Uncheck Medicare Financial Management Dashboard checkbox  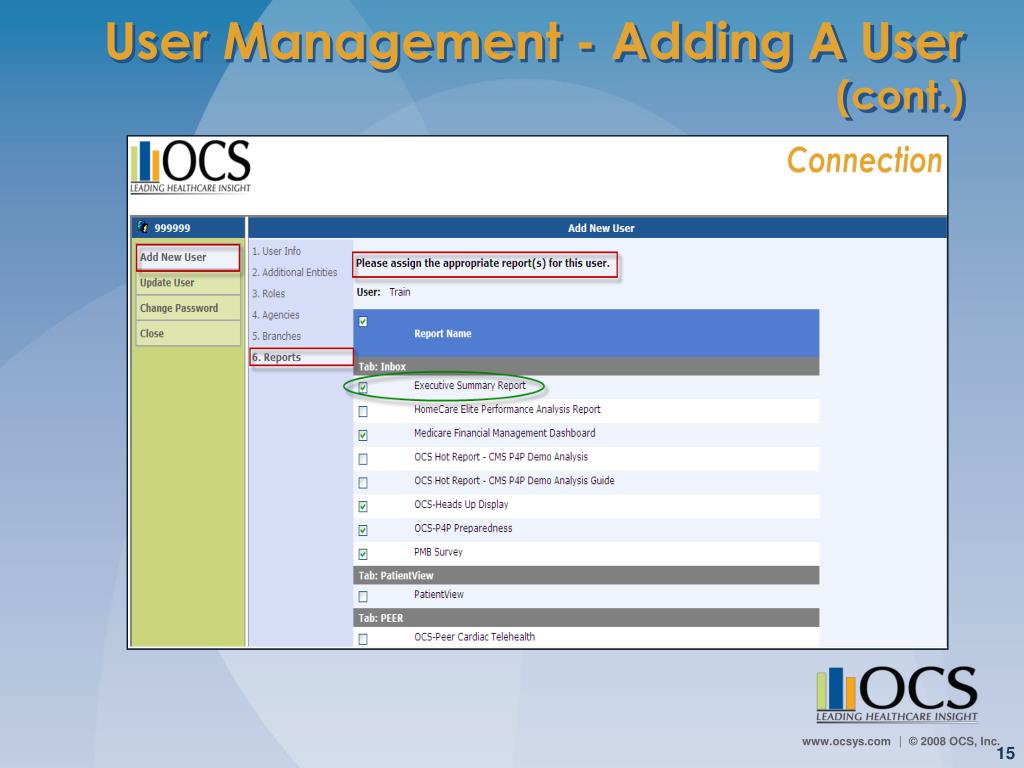click(363, 435)
